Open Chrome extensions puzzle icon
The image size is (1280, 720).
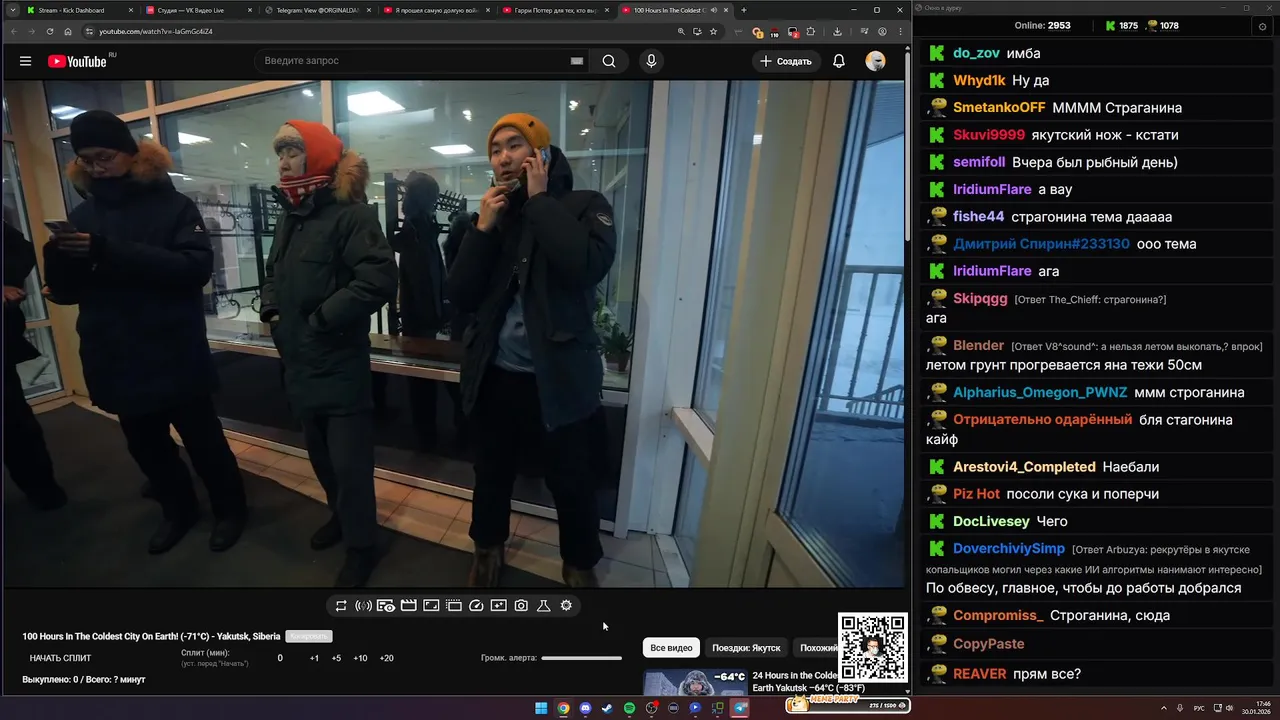pos(810,31)
